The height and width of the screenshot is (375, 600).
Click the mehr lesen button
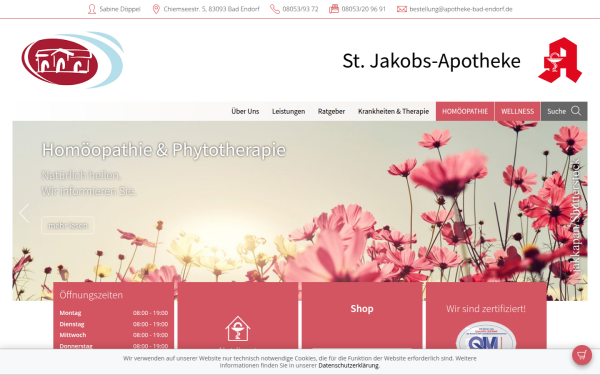68,225
